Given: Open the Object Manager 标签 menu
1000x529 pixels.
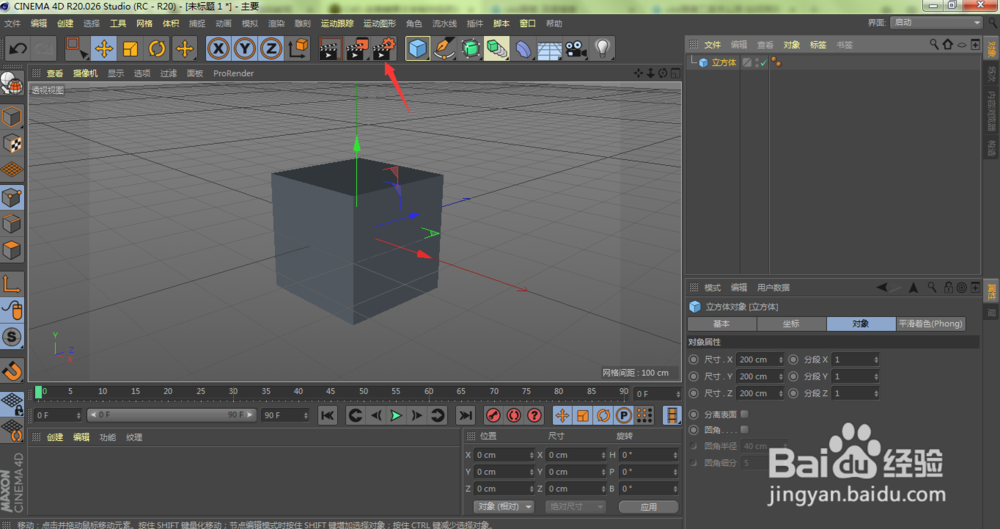Looking at the screenshot, I should pyautogui.click(x=818, y=45).
